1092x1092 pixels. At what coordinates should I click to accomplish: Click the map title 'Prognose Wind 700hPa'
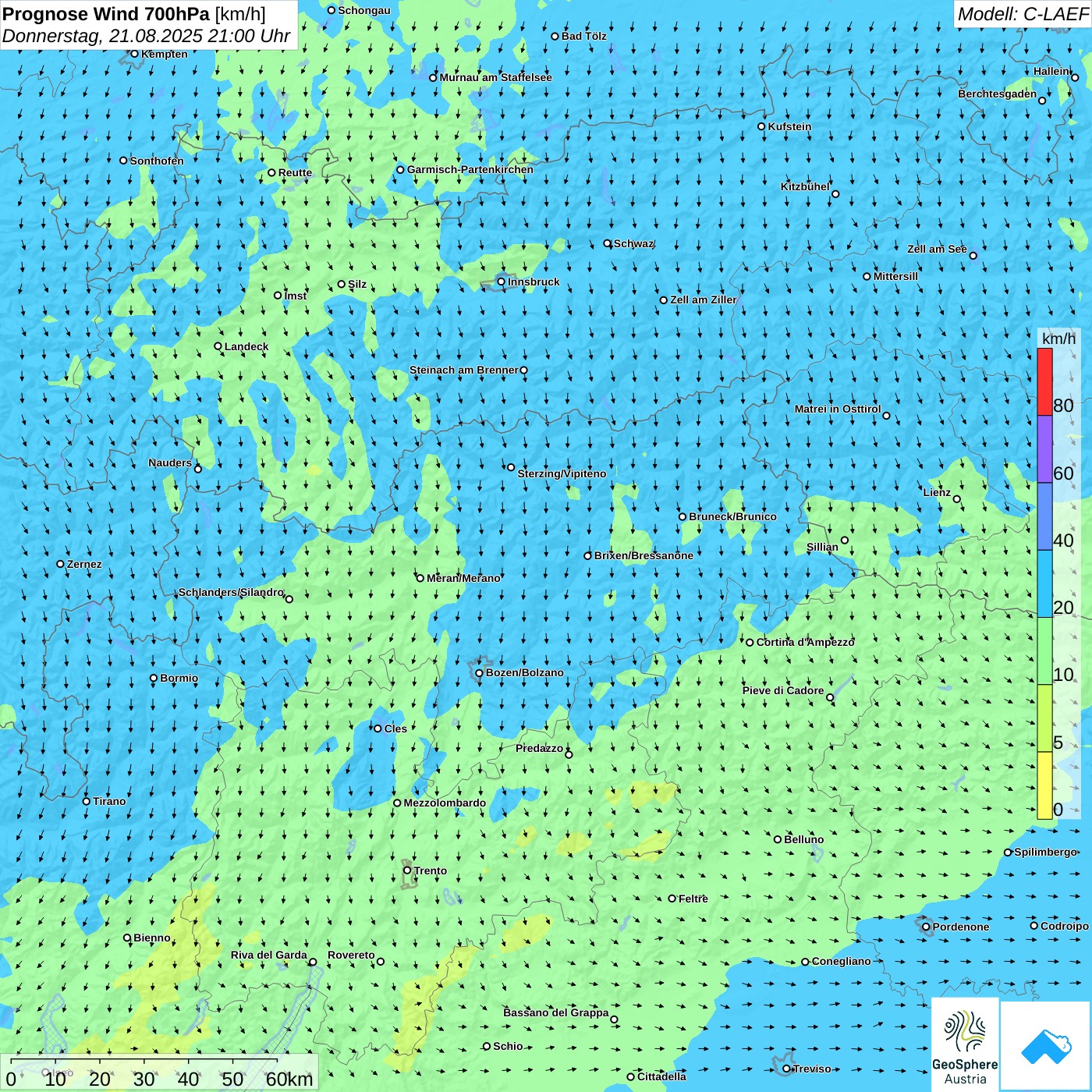(x=106, y=14)
